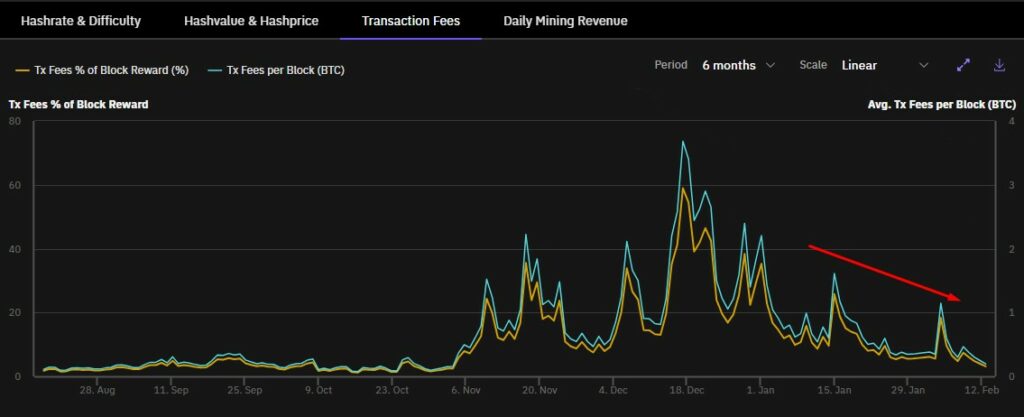Toggle Tx Fees % of Block Reward series
This screenshot has height=417, width=1024.
pos(102,70)
